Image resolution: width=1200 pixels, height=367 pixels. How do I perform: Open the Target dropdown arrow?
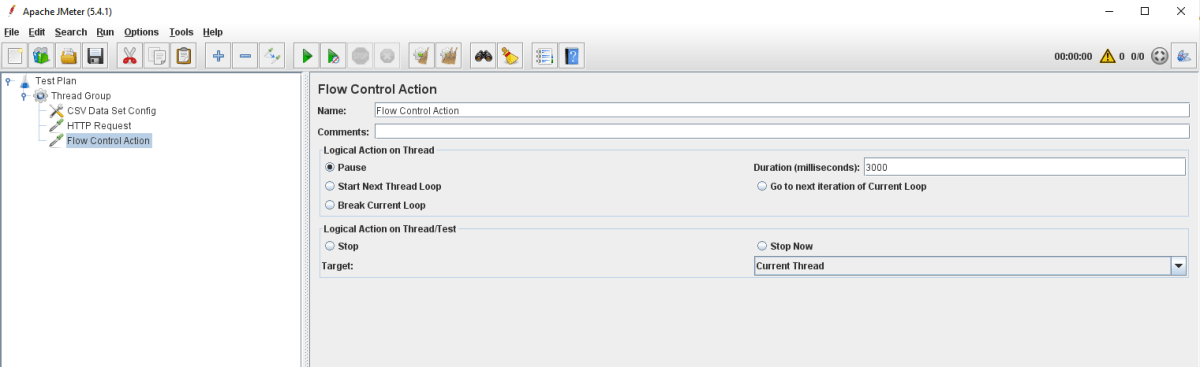tap(1178, 266)
